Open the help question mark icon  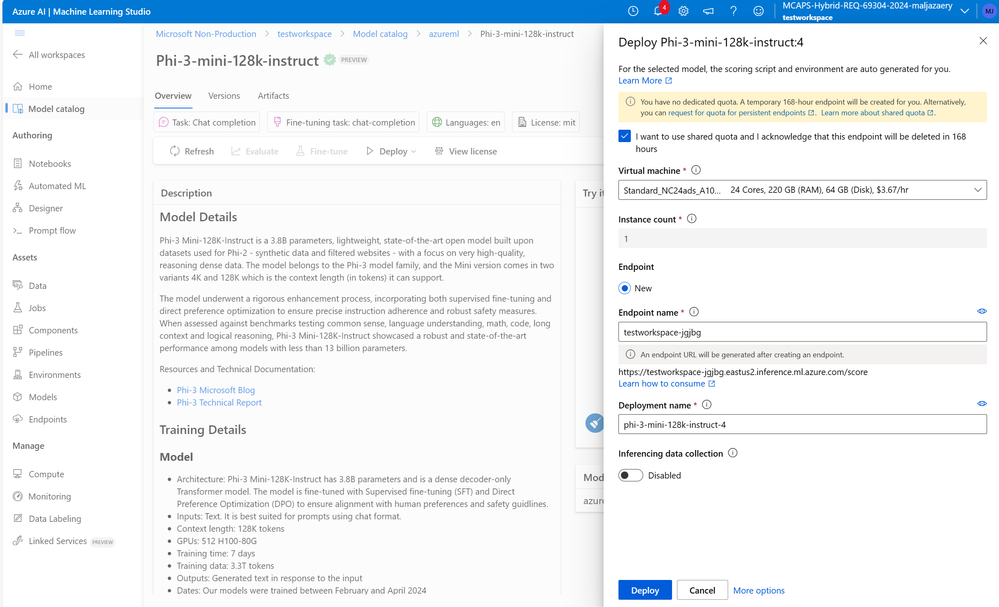point(733,11)
